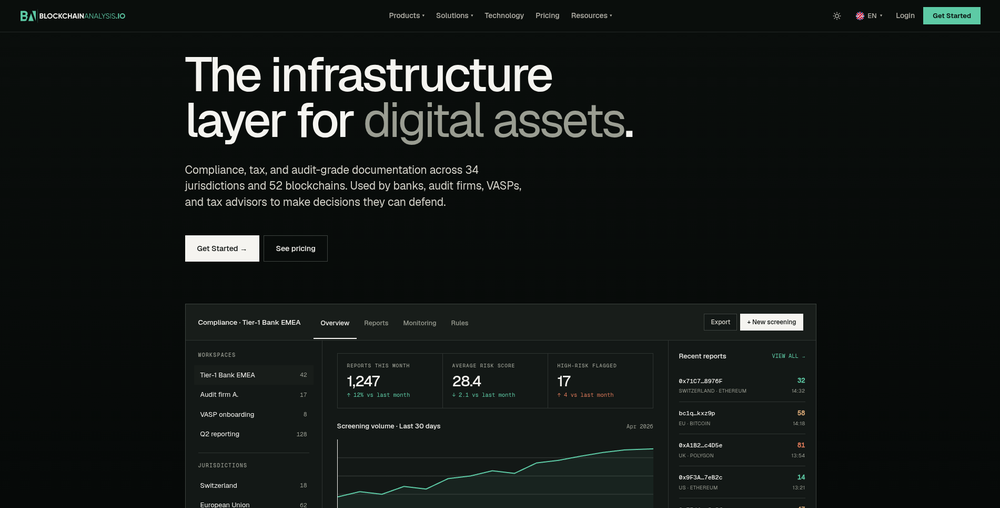Open report 0xA1B2…c4D5e
Viewport: 1000px width, 508px height.
[x=742, y=450]
